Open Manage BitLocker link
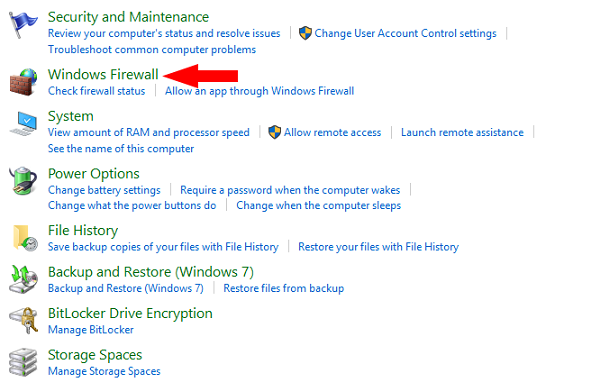This screenshot has height=389, width=589. [x=91, y=330]
